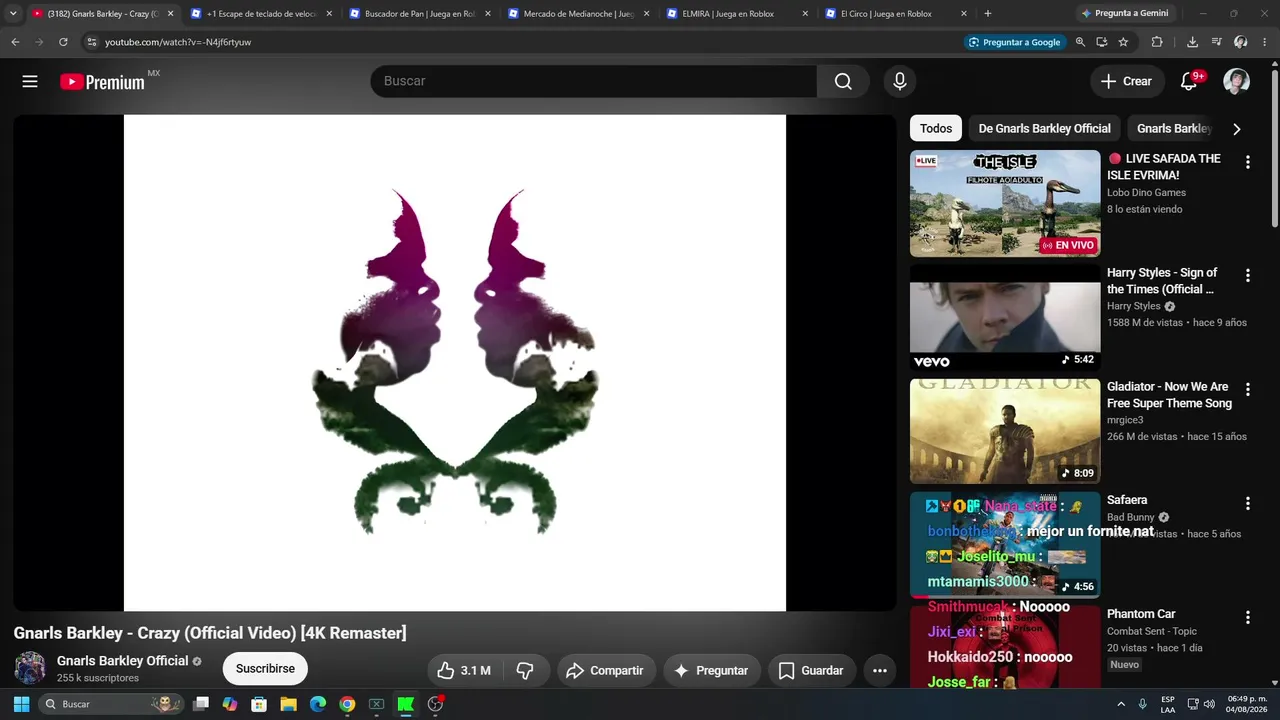Viewport: 1280px width, 720px height.
Task: Open the Gnarls Barkley Official channel avatar
Action: tap(30, 668)
